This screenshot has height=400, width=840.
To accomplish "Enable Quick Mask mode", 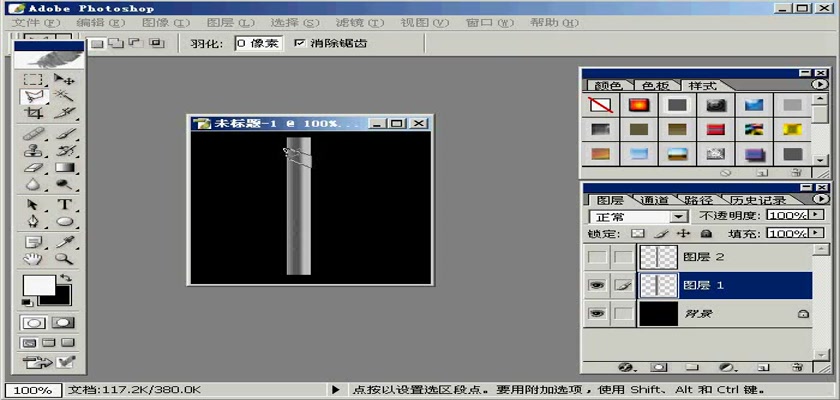I will [63, 323].
